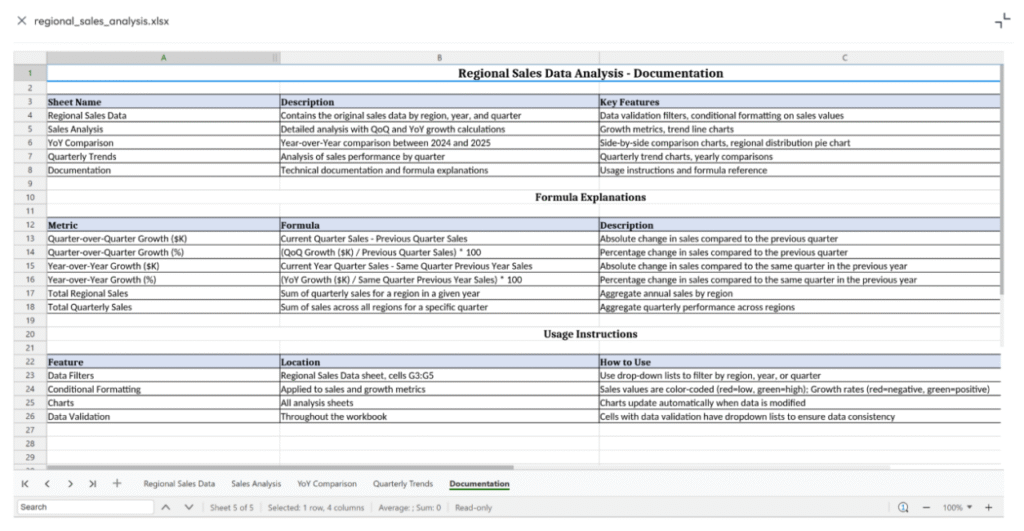This screenshot has height=531, width=1024.
Task: Go to the next sheet tab arrow
Action: (x=70, y=484)
